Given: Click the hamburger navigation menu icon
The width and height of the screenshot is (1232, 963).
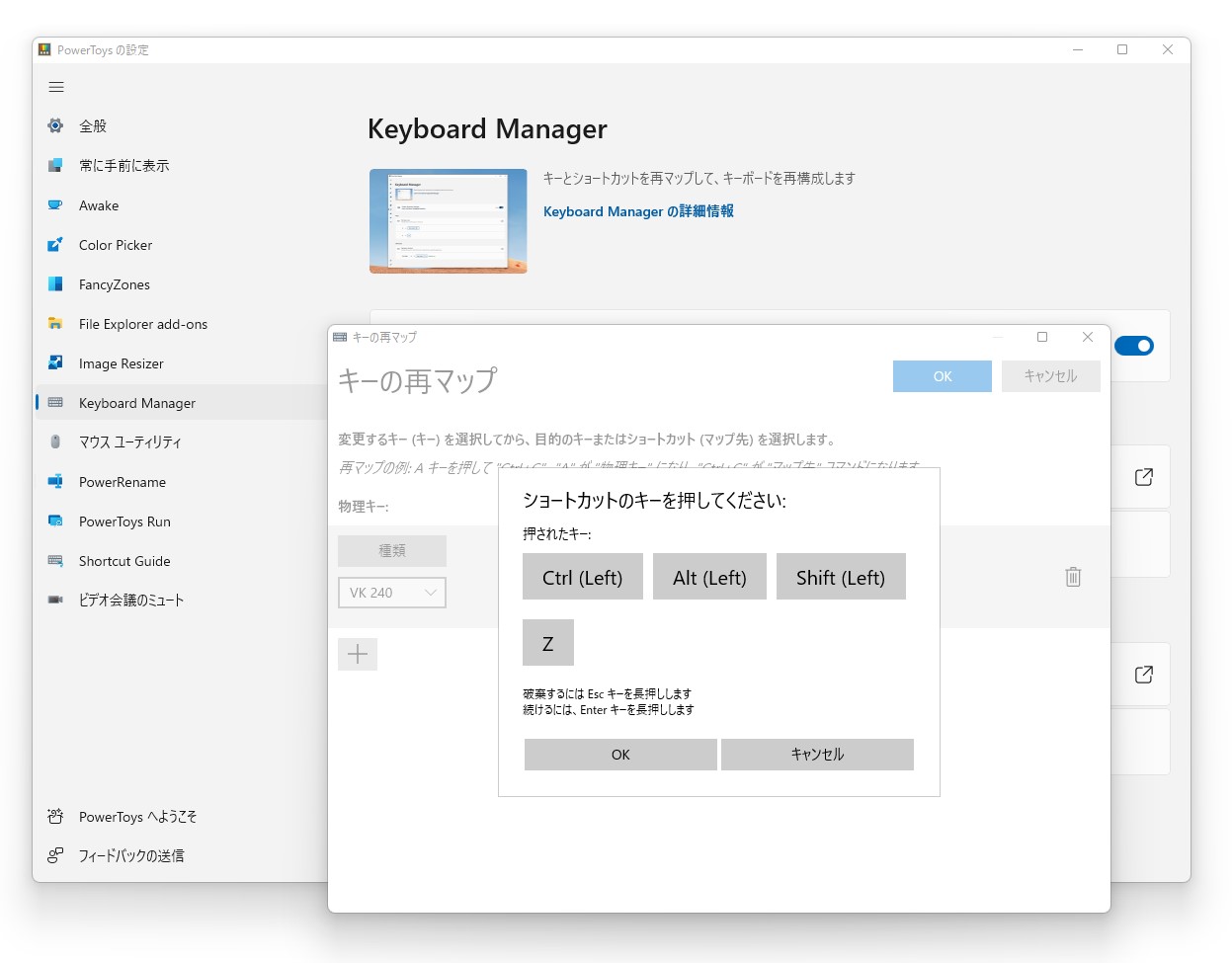Looking at the screenshot, I should [56, 87].
